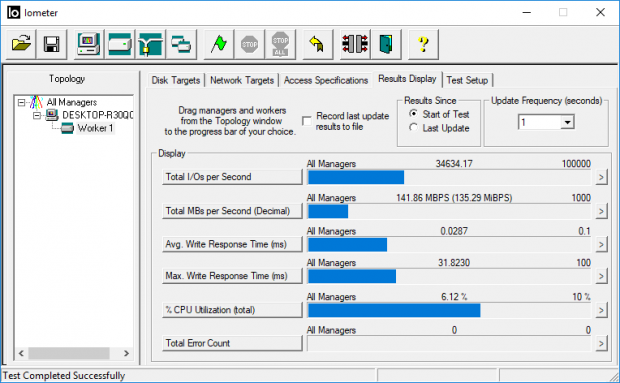Click the Total MBs per Second progress bar
This screenshot has height=383, width=620.
point(449,211)
